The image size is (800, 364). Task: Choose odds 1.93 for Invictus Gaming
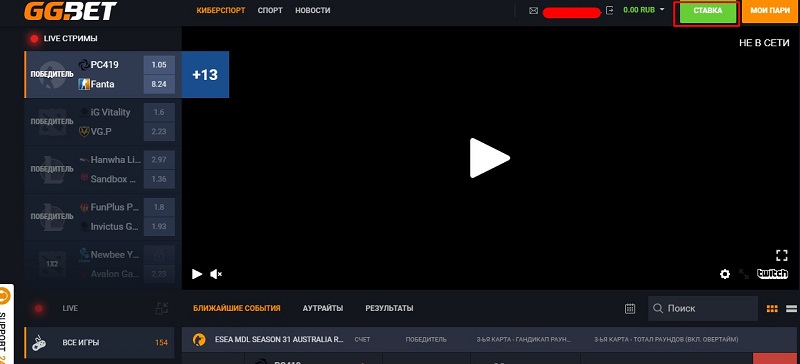[x=159, y=227]
